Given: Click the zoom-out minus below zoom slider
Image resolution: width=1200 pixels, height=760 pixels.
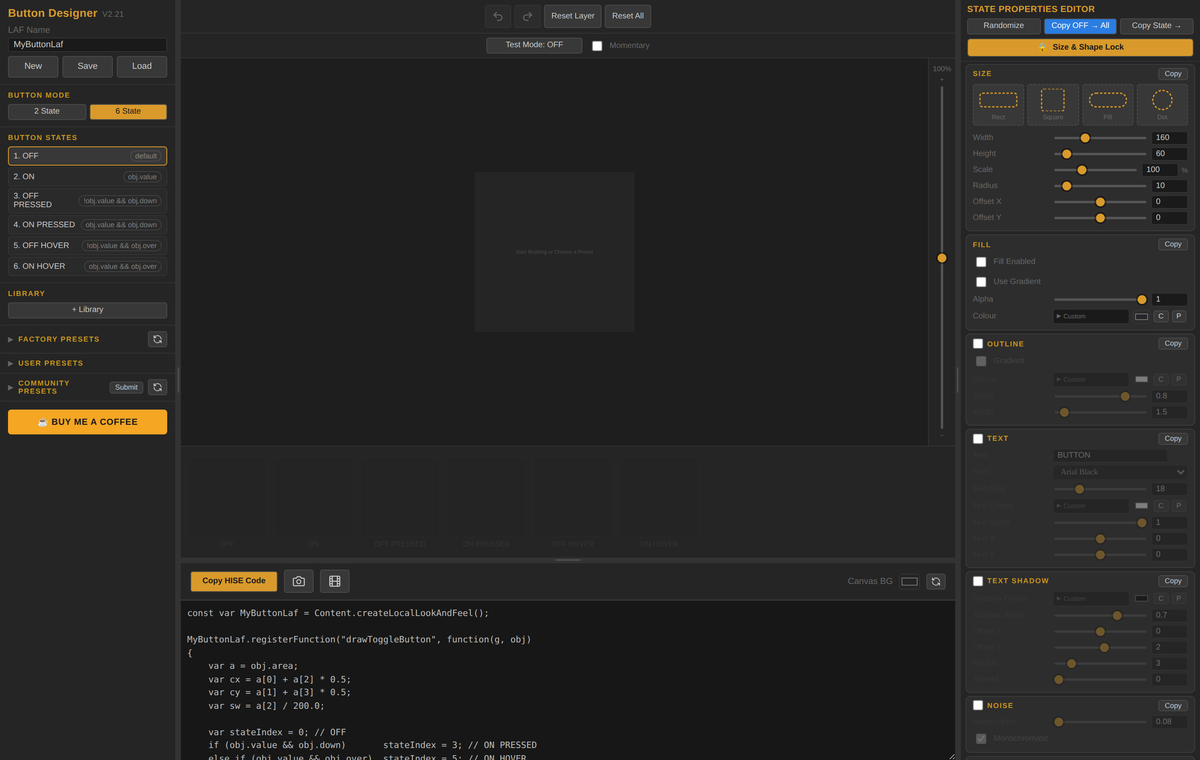Looking at the screenshot, I should tap(941, 435).
